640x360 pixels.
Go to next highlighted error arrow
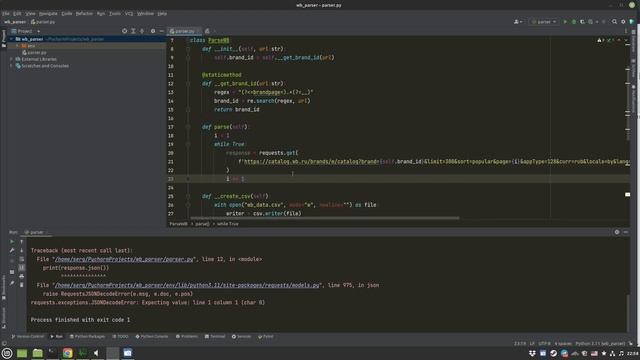626,40
